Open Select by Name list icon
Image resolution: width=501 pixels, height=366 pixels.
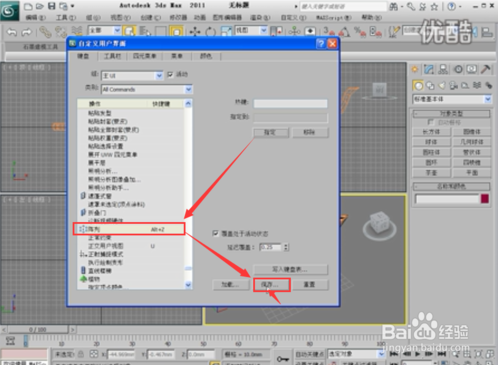(145, 32)
